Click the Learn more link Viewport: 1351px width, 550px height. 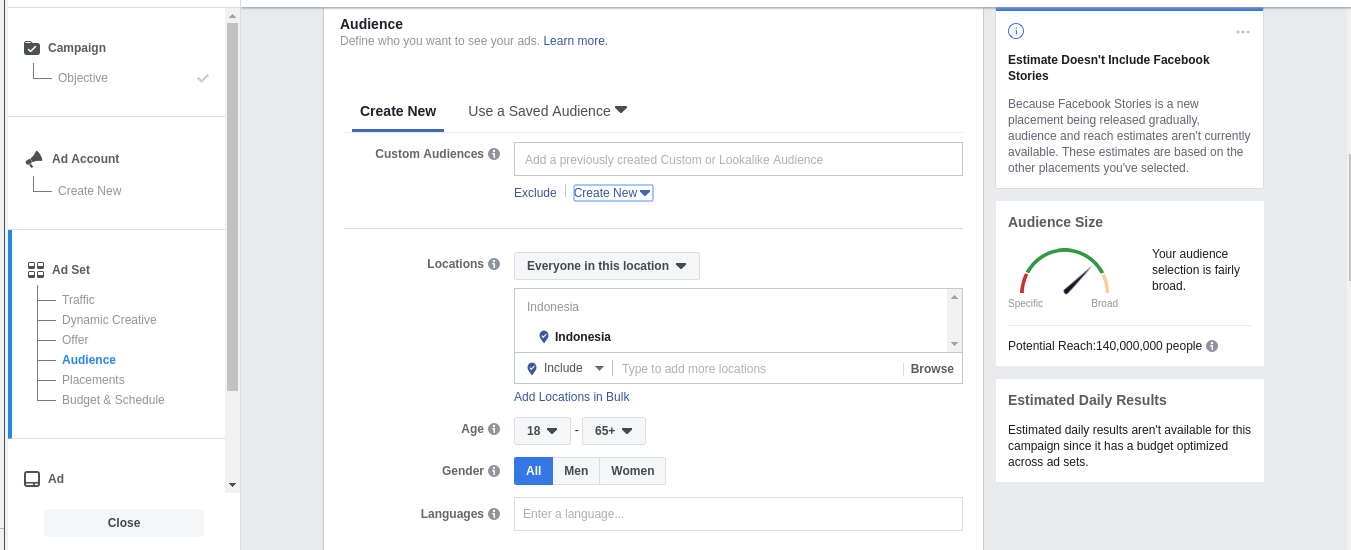pos(575,41)
